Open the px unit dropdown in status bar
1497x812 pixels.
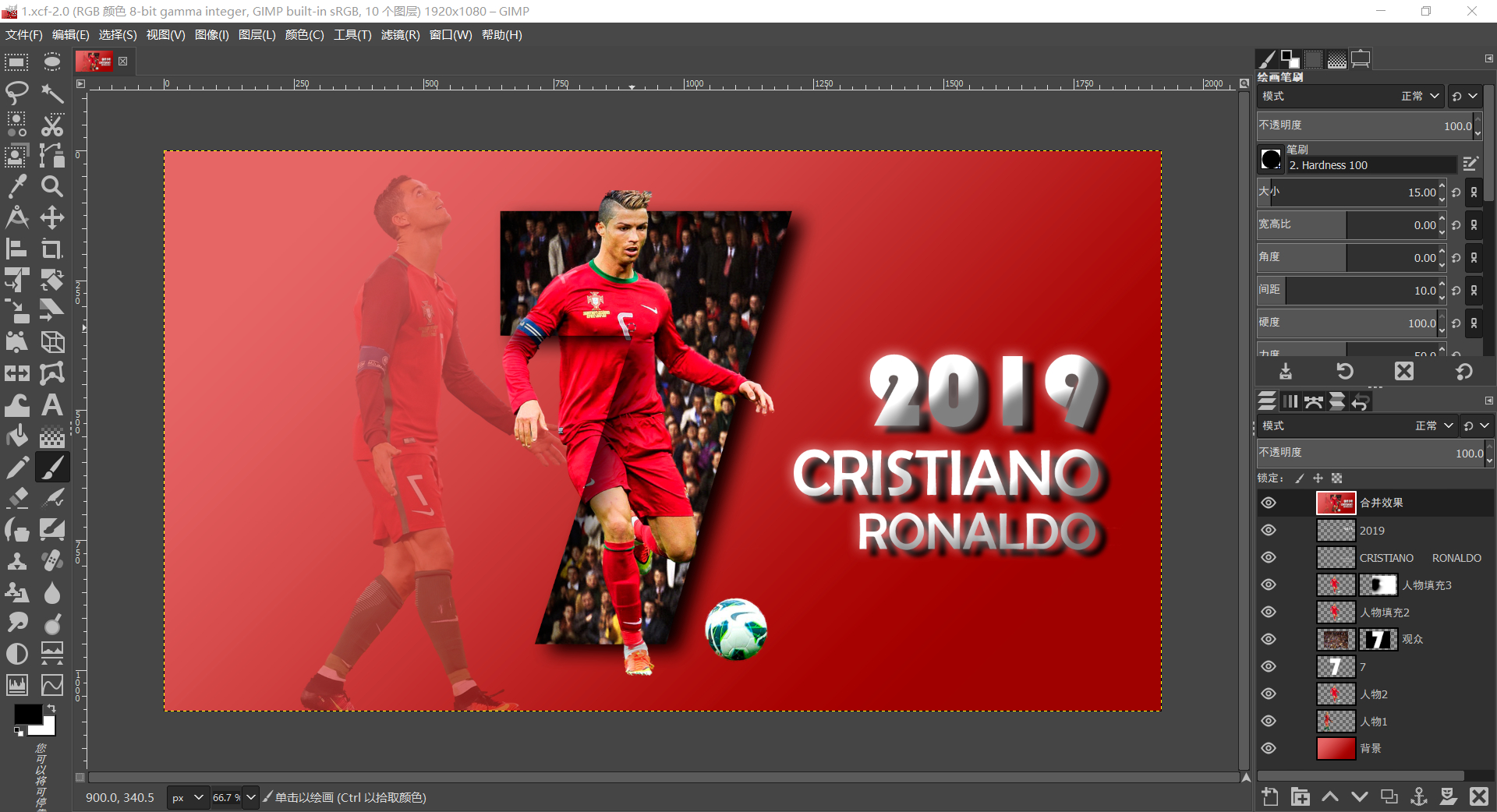188,797
